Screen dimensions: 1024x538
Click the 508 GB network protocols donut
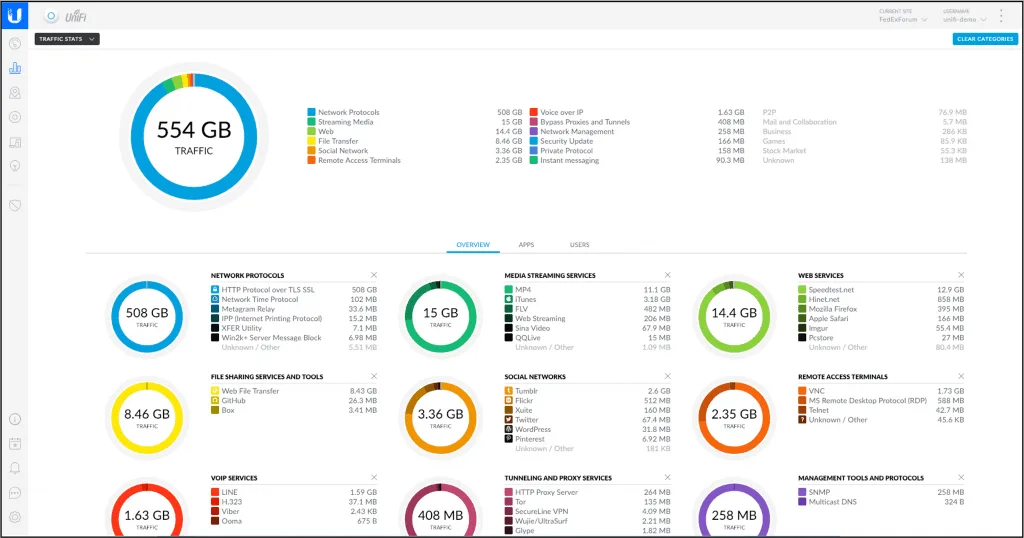(147, 317)
